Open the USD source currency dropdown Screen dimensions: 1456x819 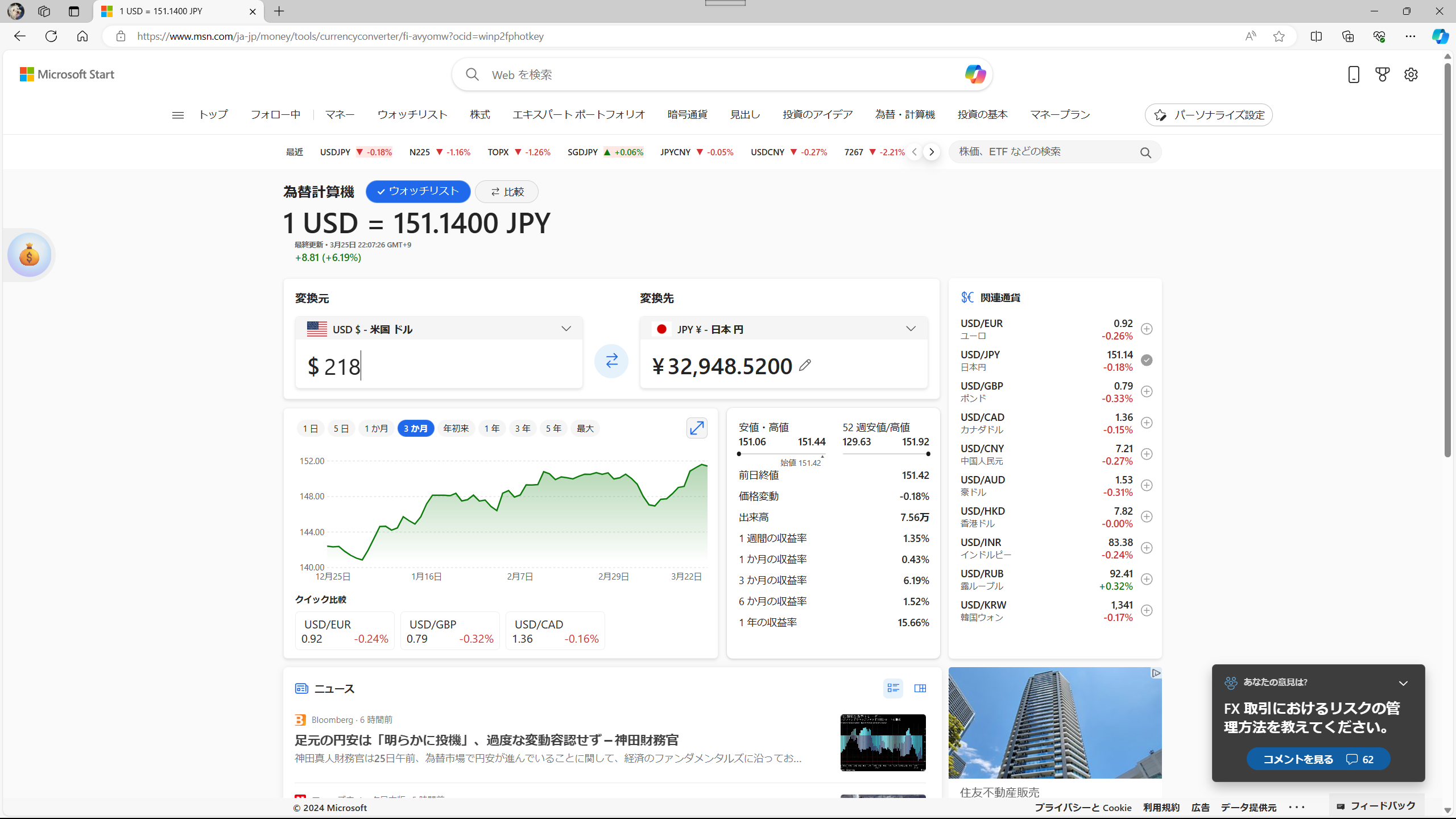click(x=439, y=329)
